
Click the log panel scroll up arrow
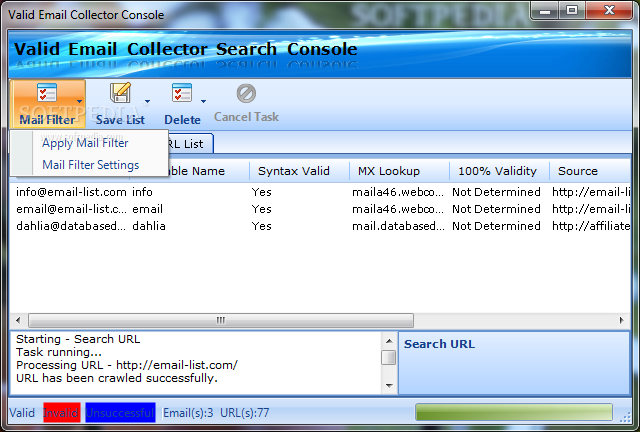389,341
